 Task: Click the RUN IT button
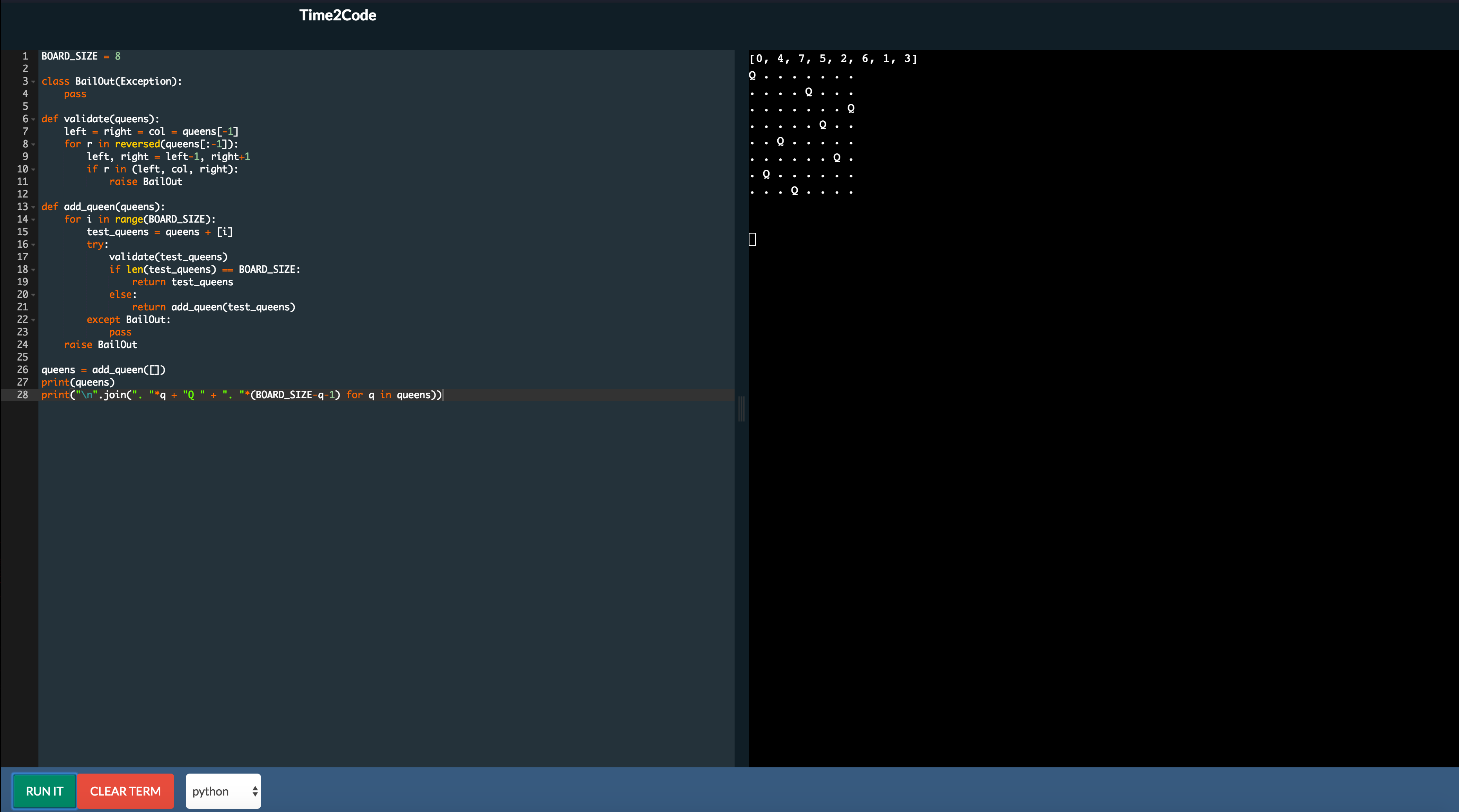(44, 791)
